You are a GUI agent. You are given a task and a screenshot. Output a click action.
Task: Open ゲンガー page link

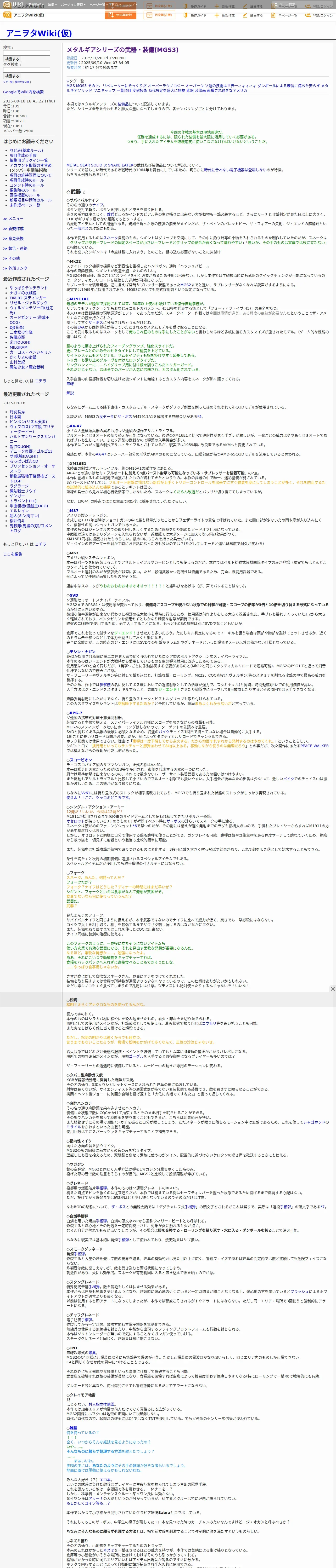click(17, 496)
